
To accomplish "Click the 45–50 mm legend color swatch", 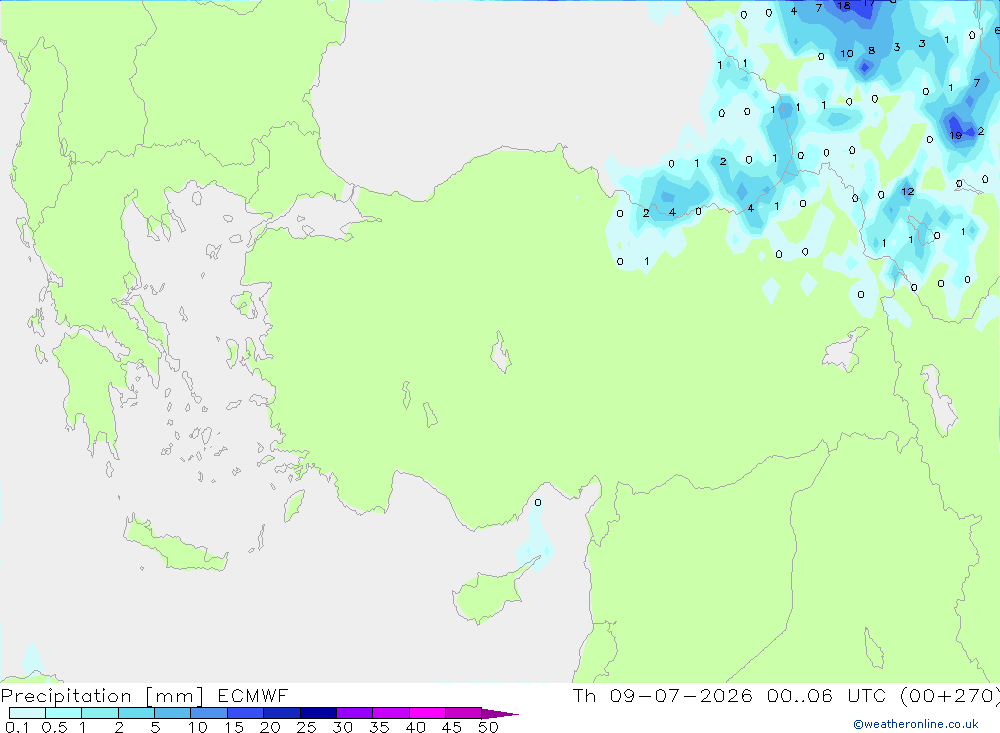I will pyautogui.click(x=463, y=713).
